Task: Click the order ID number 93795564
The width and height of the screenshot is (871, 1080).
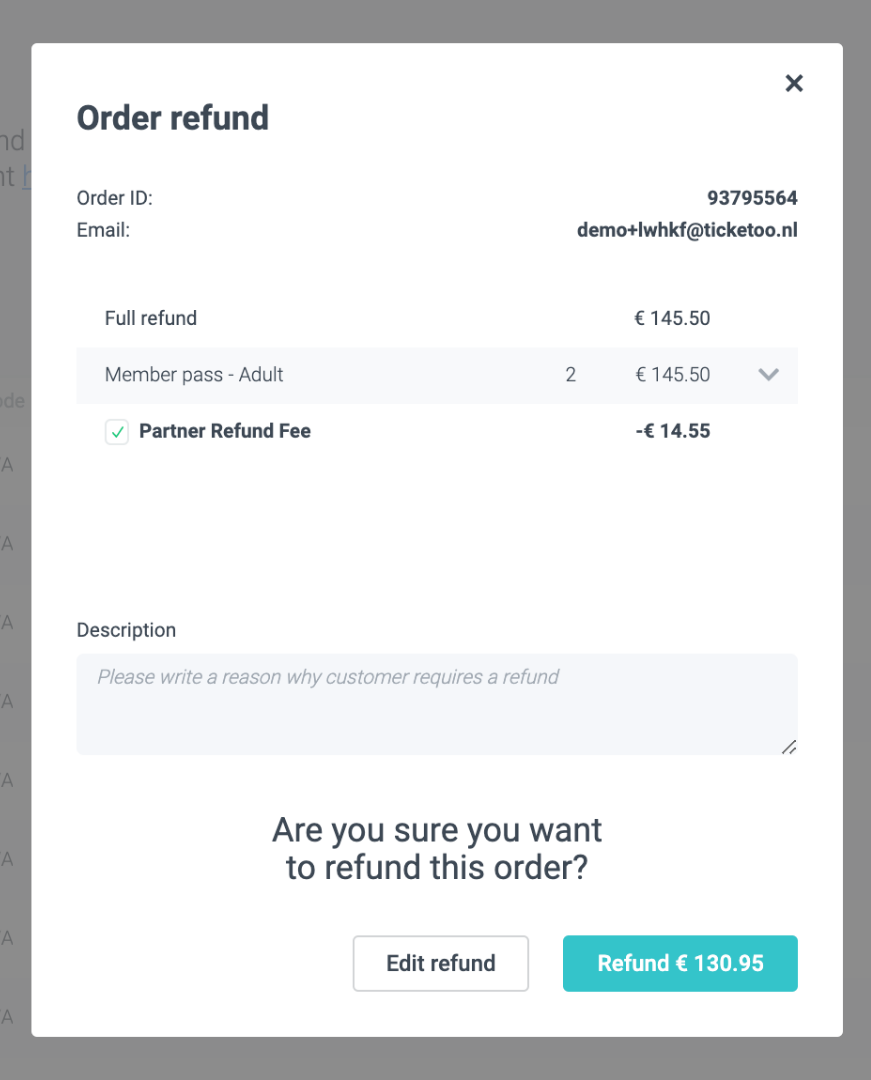Action: click(752, 198)
